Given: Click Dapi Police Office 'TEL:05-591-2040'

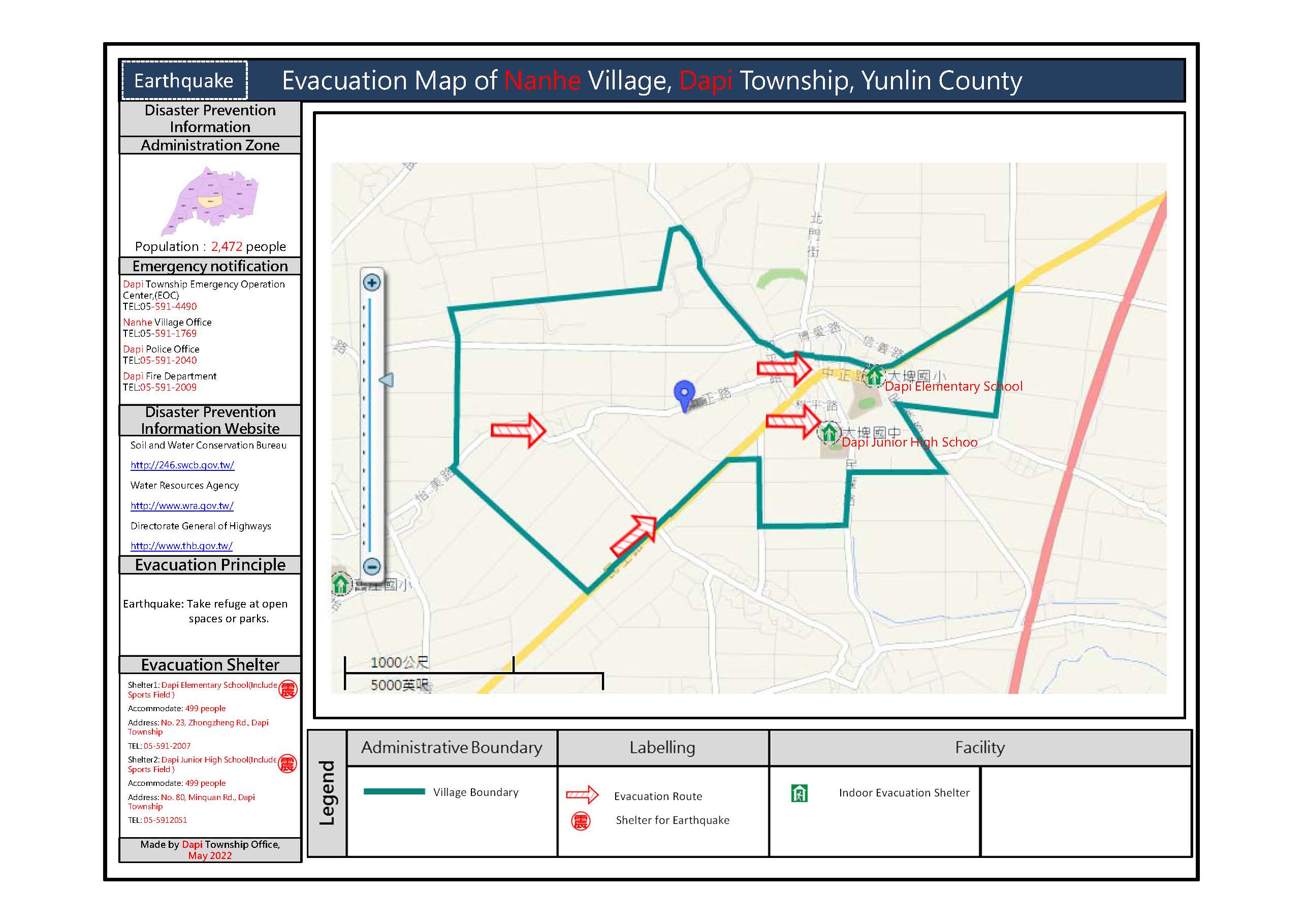Looking at the screenshot, I should (160, 360).
